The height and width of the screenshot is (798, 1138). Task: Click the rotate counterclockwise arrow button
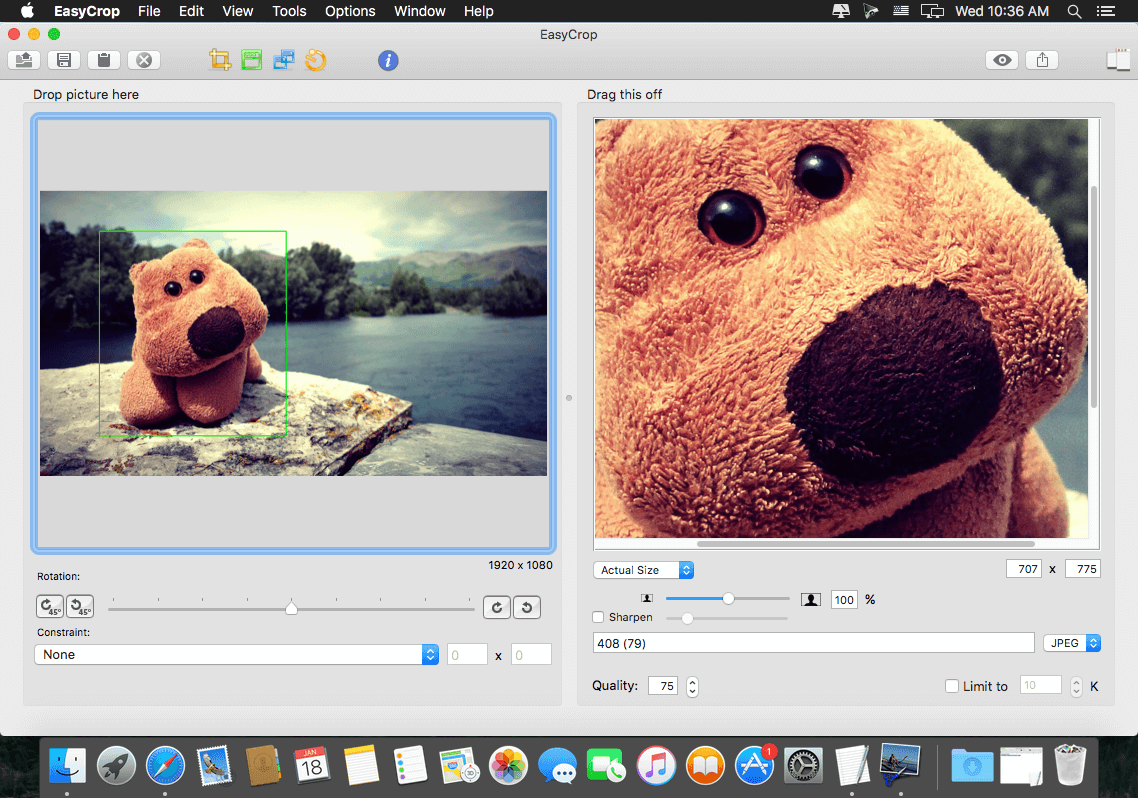tap(527, 607)
